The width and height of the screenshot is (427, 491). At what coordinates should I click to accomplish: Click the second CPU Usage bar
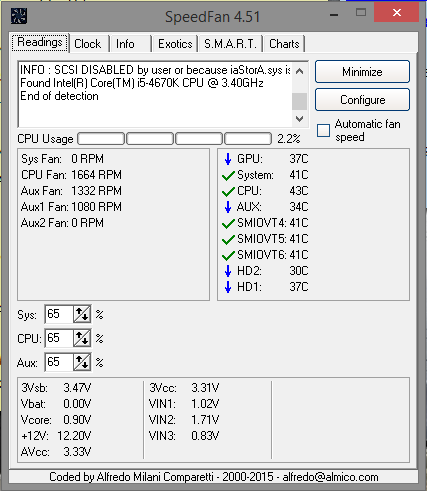pos(150,139)
